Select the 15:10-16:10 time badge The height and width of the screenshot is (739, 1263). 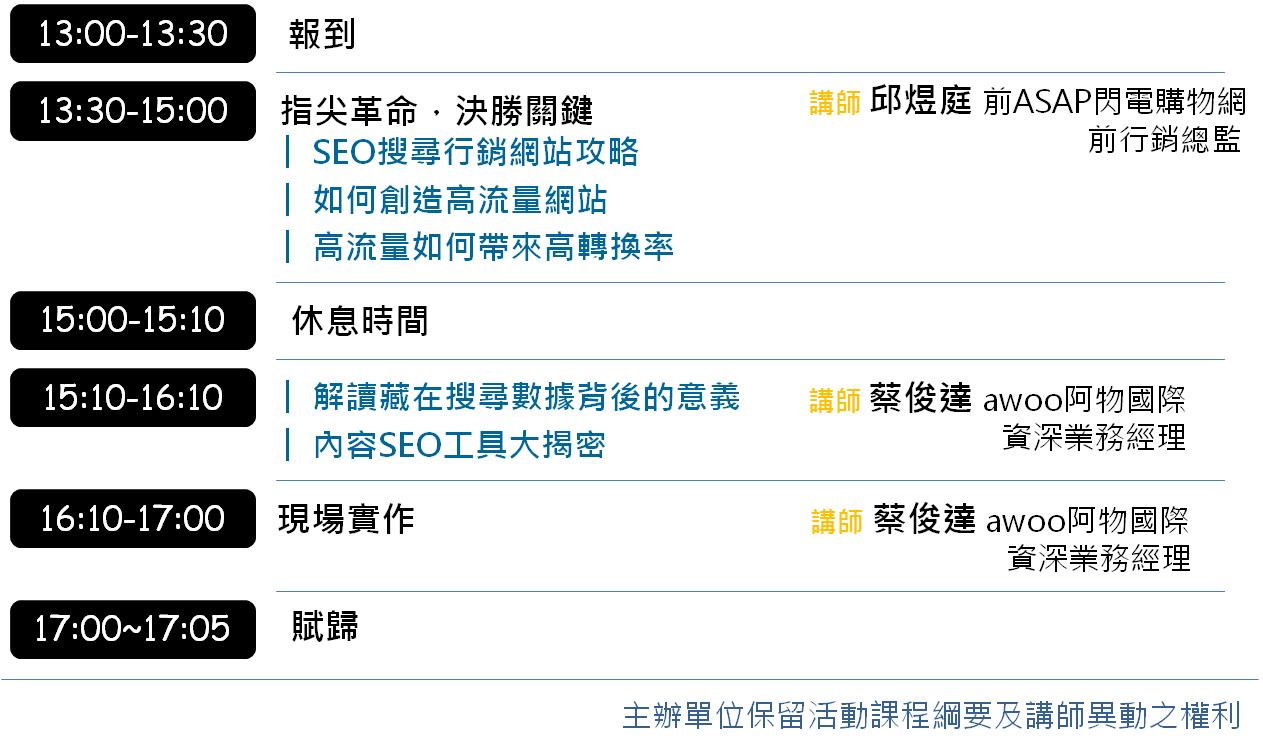point(133,398)
